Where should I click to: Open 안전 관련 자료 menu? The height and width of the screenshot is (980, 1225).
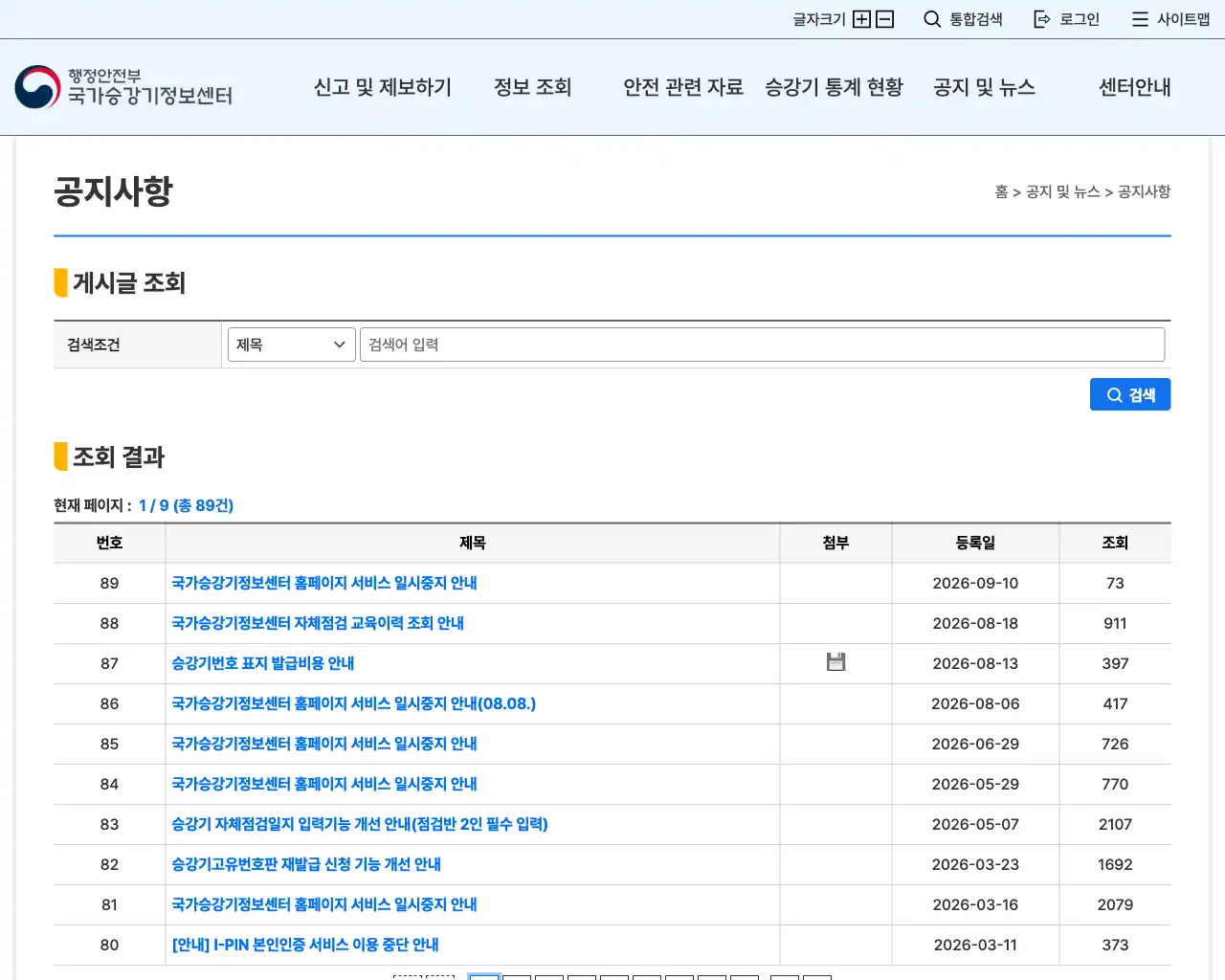pyautogui.click(x=683, y=87)
